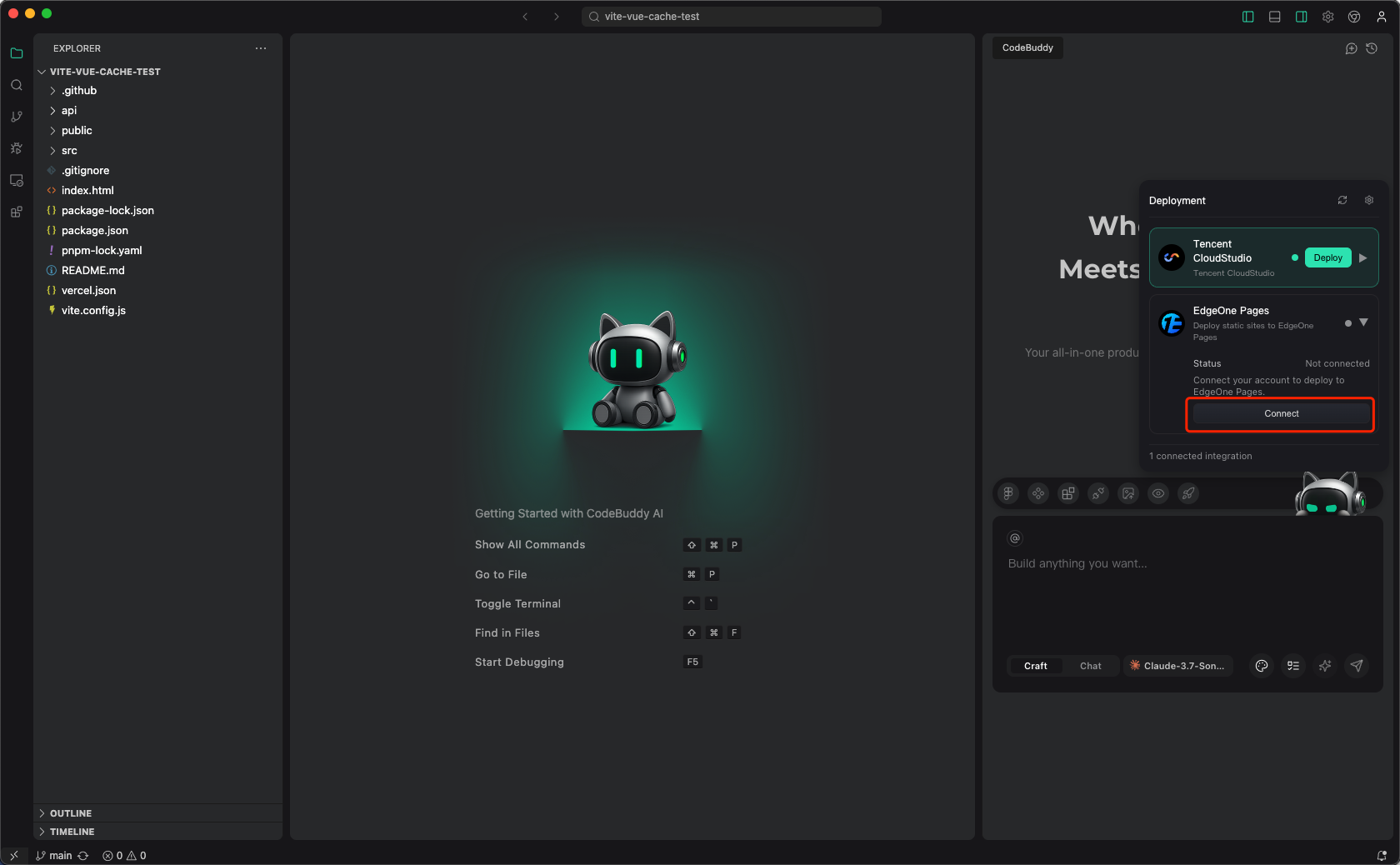Open the Claude-3.7-Sonnet model dropdown

pyautogui.click(x=1178, y=666)
